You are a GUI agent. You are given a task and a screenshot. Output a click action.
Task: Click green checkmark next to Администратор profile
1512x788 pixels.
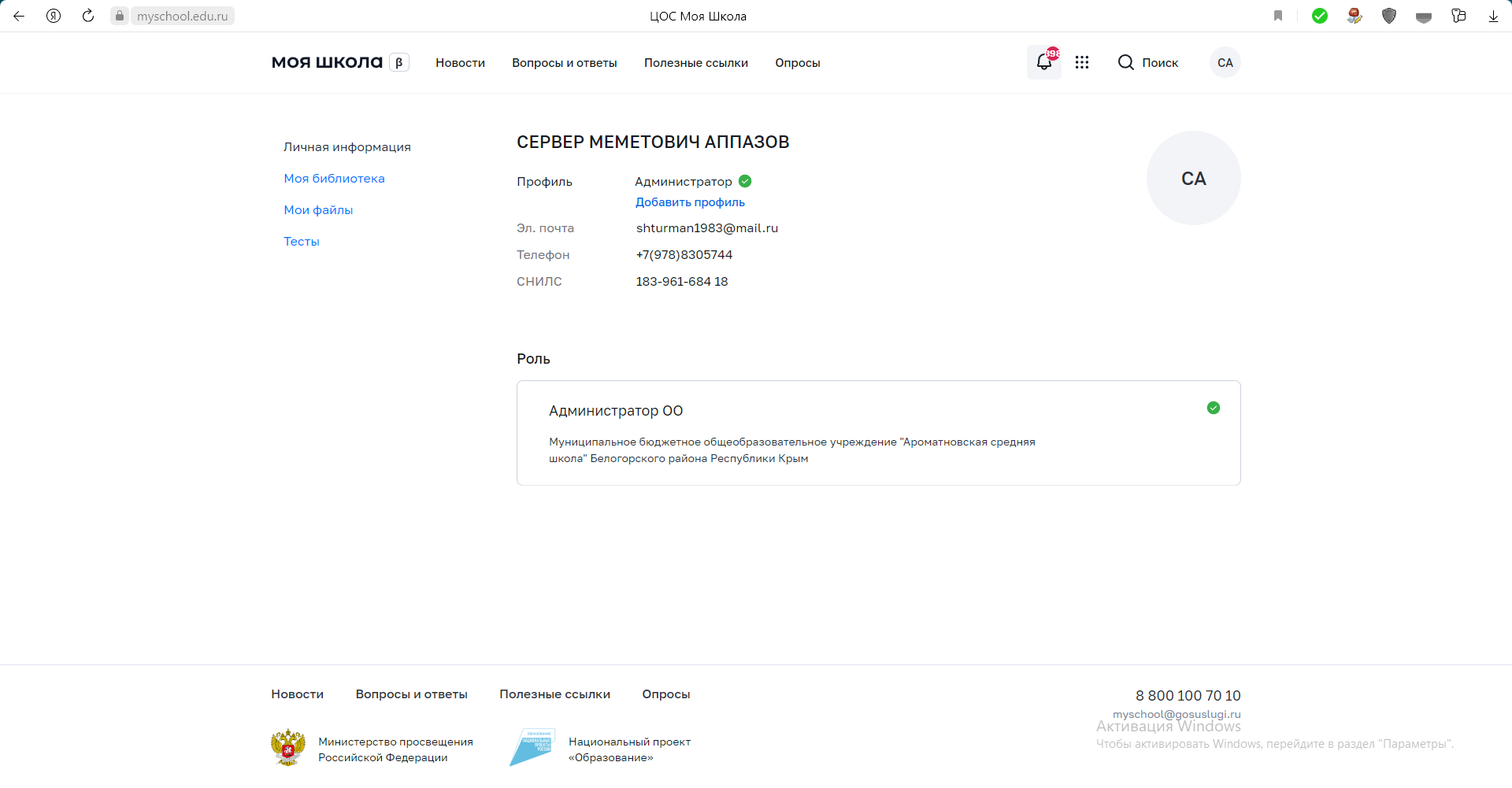pyautogui.click(x=745, y=181)
